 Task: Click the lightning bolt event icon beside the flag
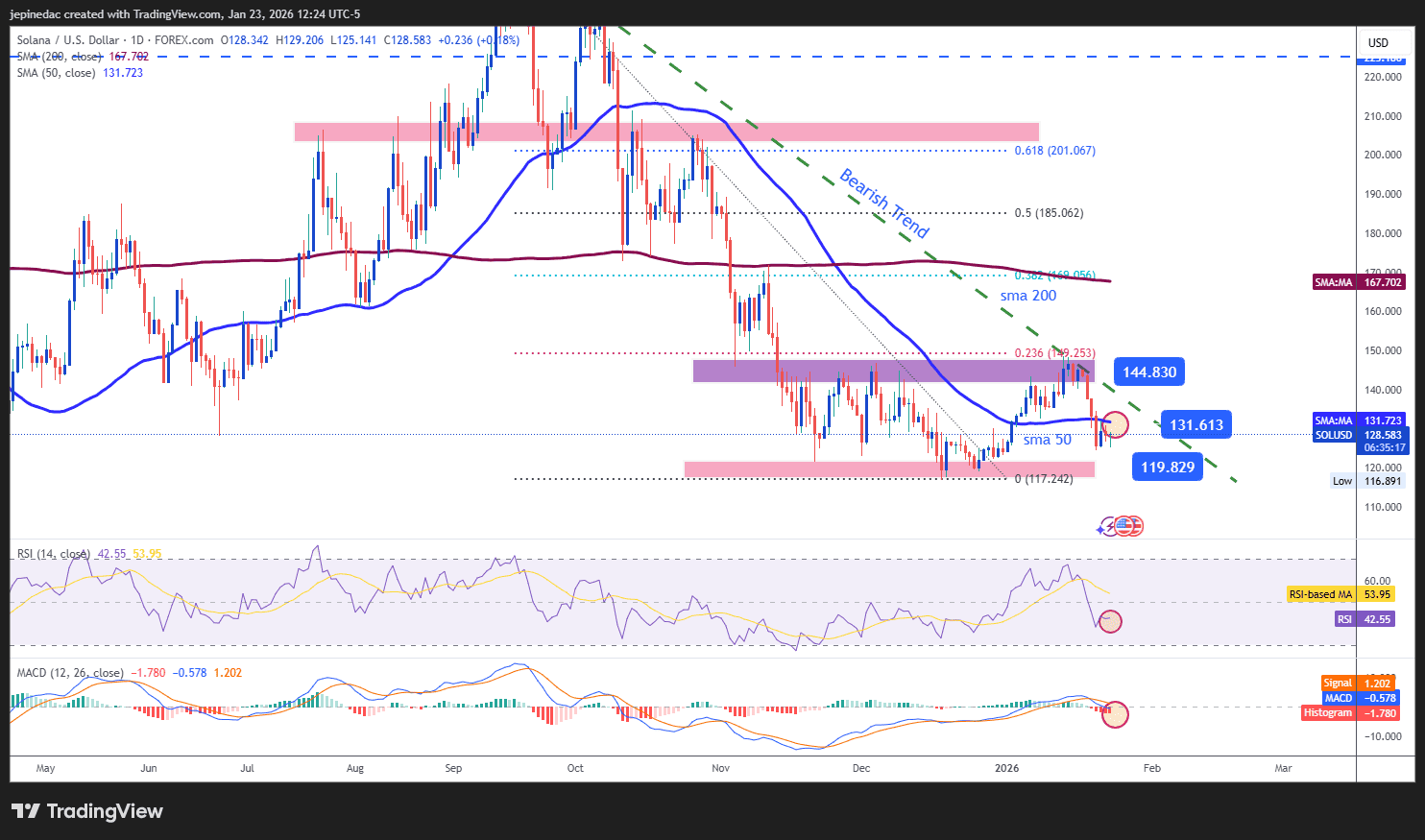pyautogui.click(x=1110, y=526)
